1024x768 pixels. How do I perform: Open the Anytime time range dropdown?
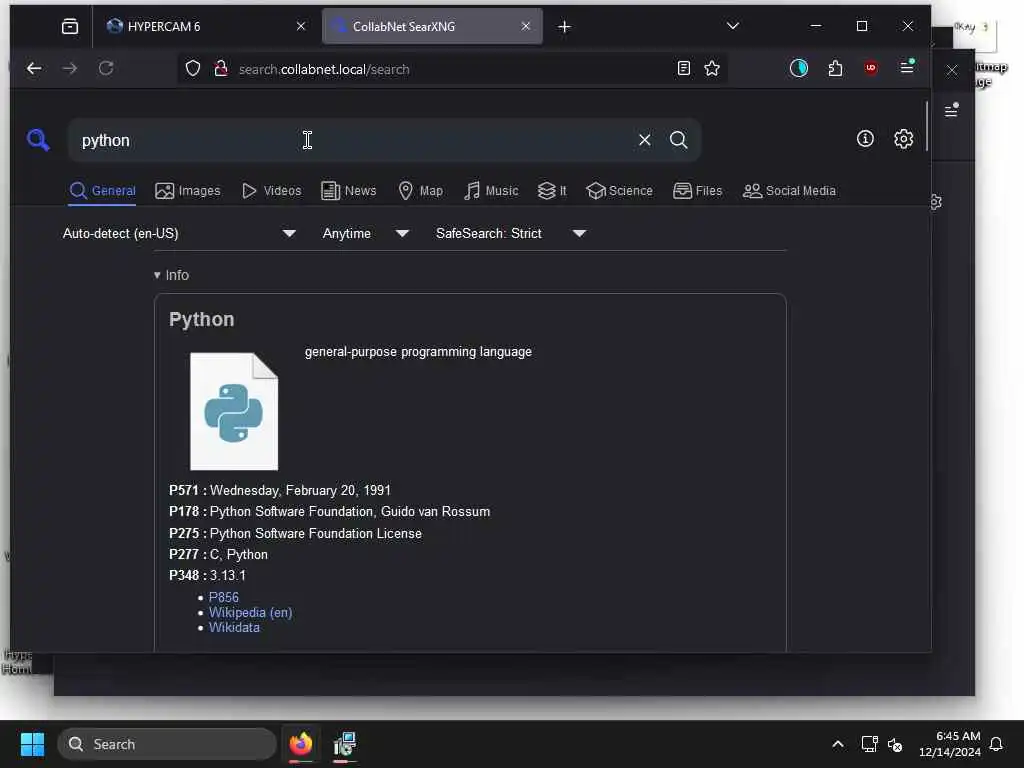[365, 233]
